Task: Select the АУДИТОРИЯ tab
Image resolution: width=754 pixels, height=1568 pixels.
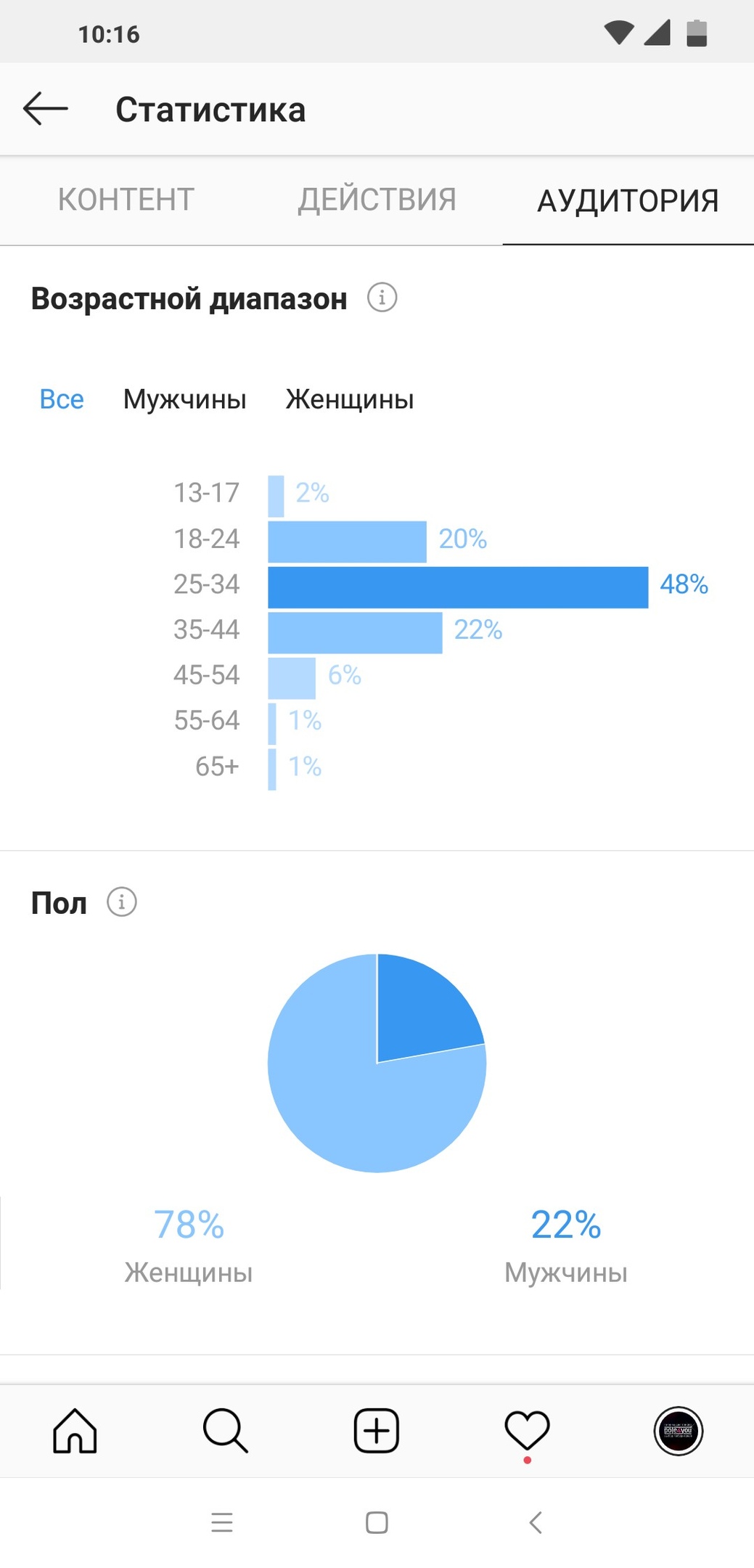Action: coord(628,200)
